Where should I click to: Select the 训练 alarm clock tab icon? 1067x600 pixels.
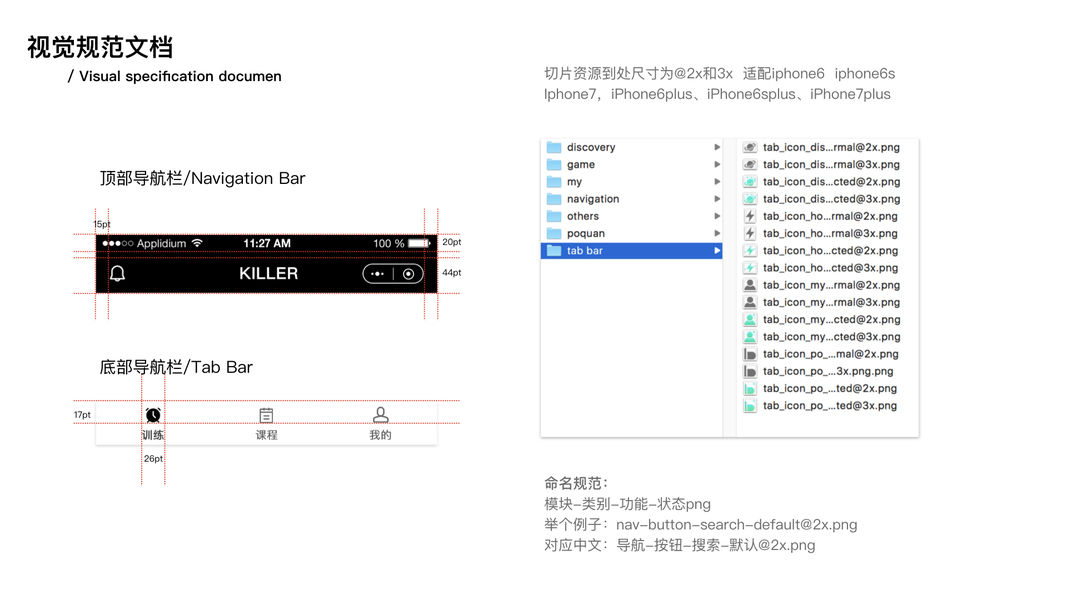click(x=153, y=415)
